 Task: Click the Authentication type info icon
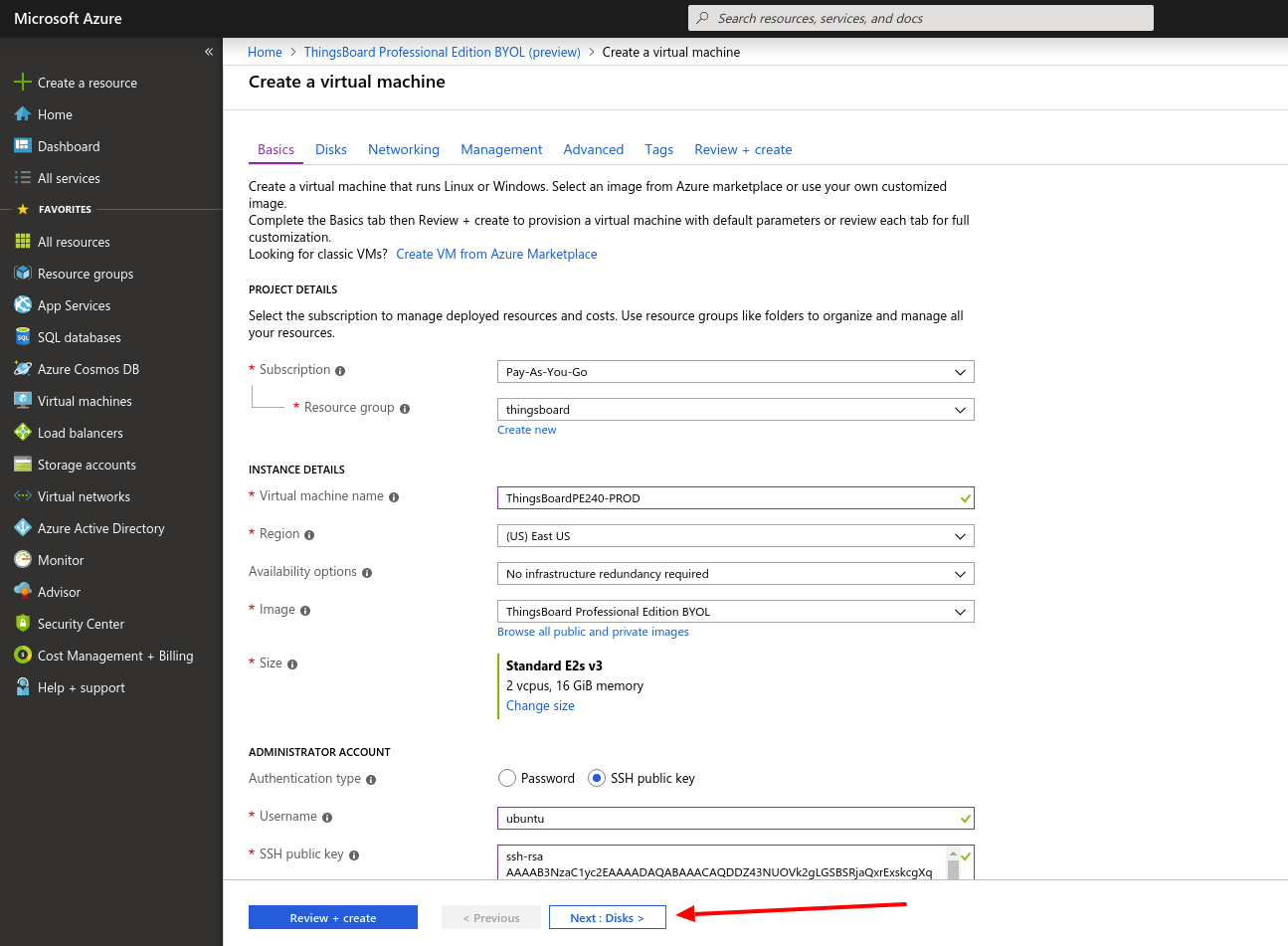(371, 780)
